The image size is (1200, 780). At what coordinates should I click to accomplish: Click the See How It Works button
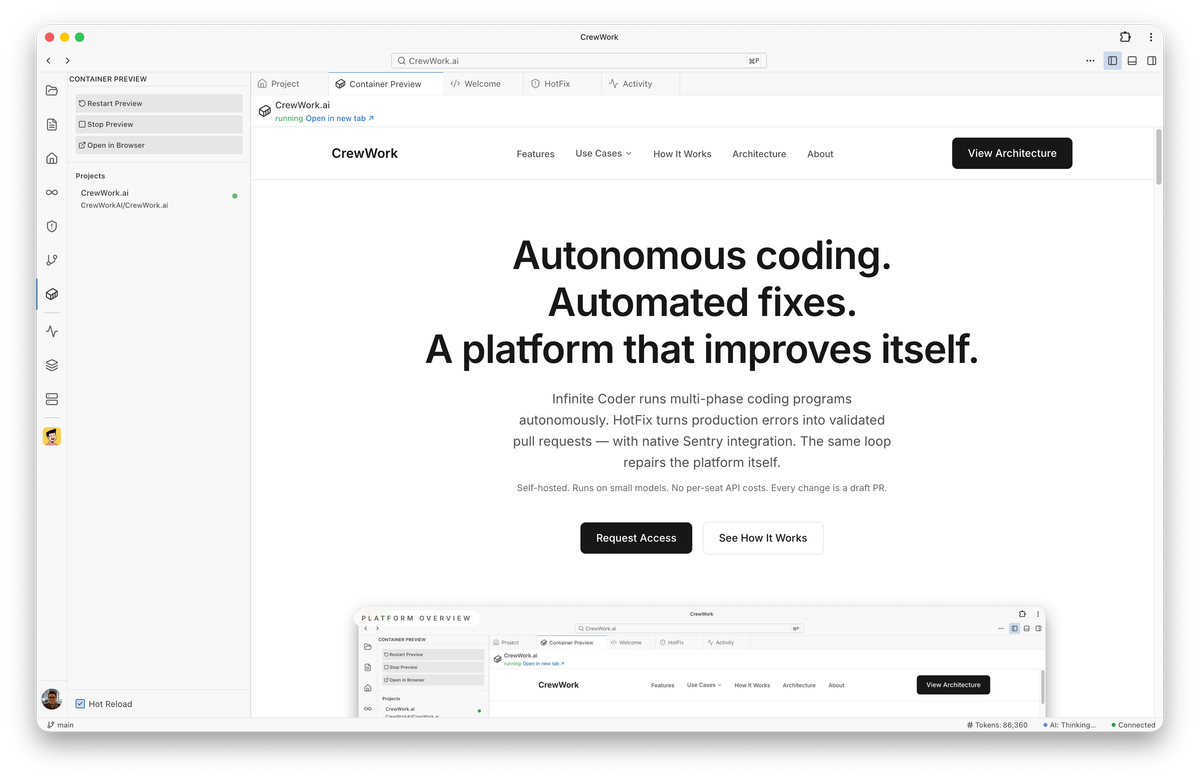763,538
